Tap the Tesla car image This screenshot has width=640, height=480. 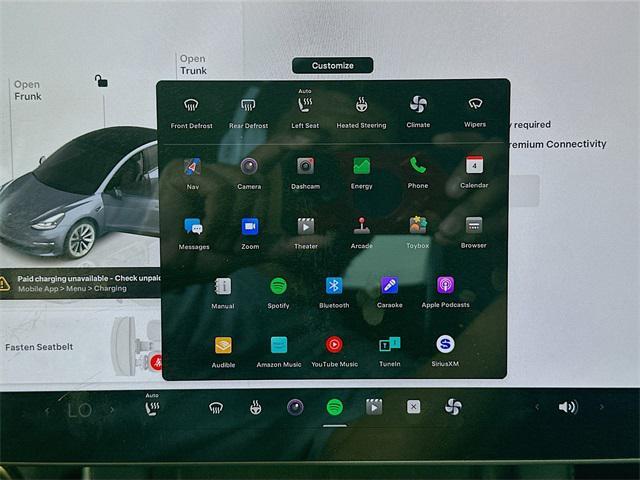point(80,193)
